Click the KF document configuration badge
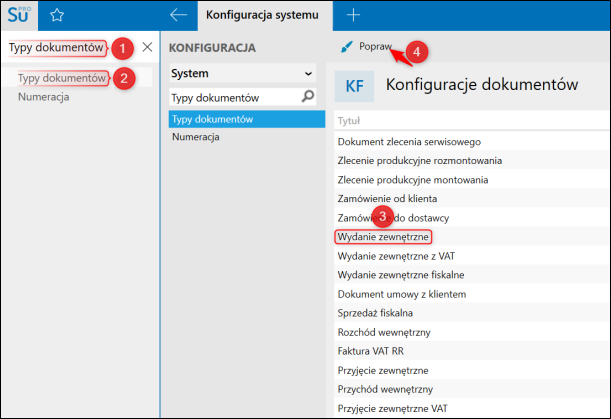611x419 pixels. point(354,86)
